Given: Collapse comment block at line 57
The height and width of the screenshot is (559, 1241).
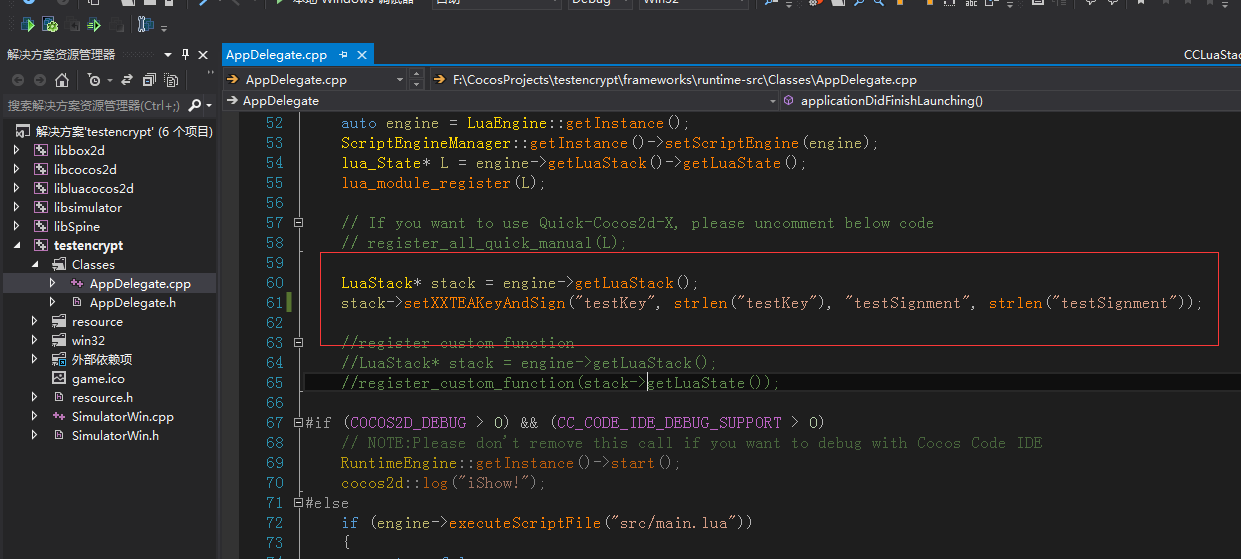Looking at the screenshot, I should pos(298,223).
